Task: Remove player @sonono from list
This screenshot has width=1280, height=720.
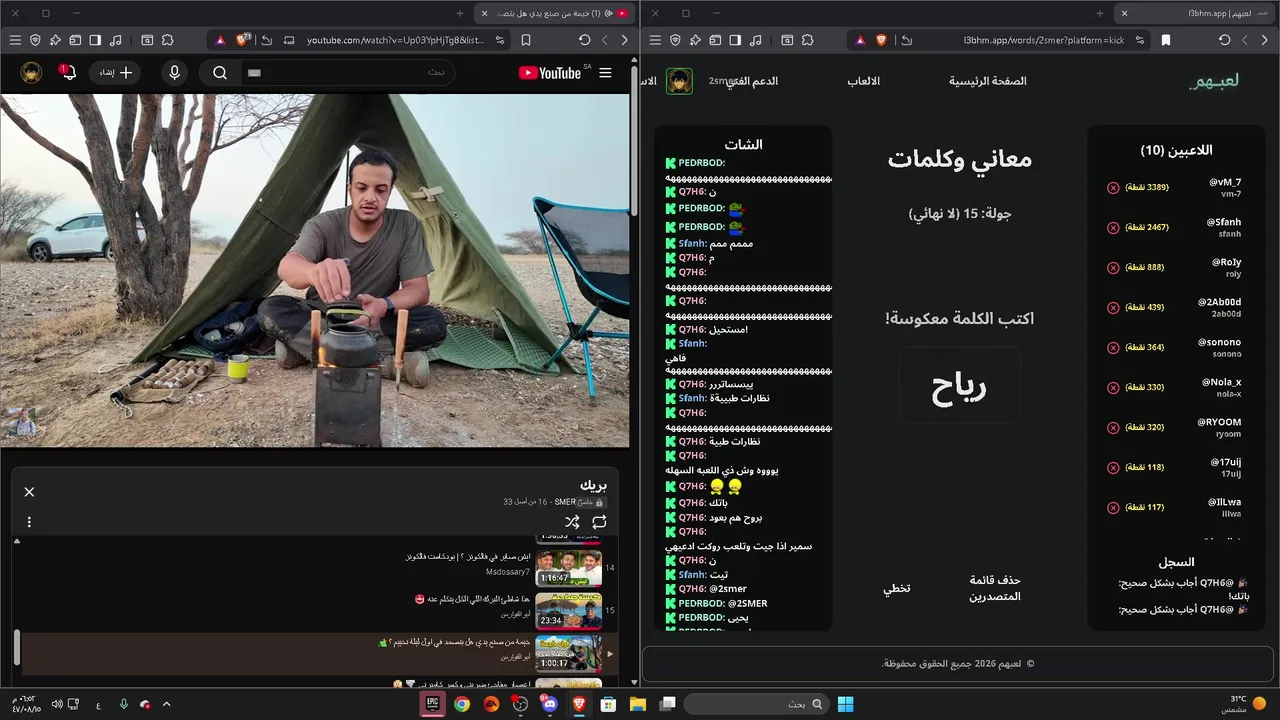Action: click(1113, 347)
